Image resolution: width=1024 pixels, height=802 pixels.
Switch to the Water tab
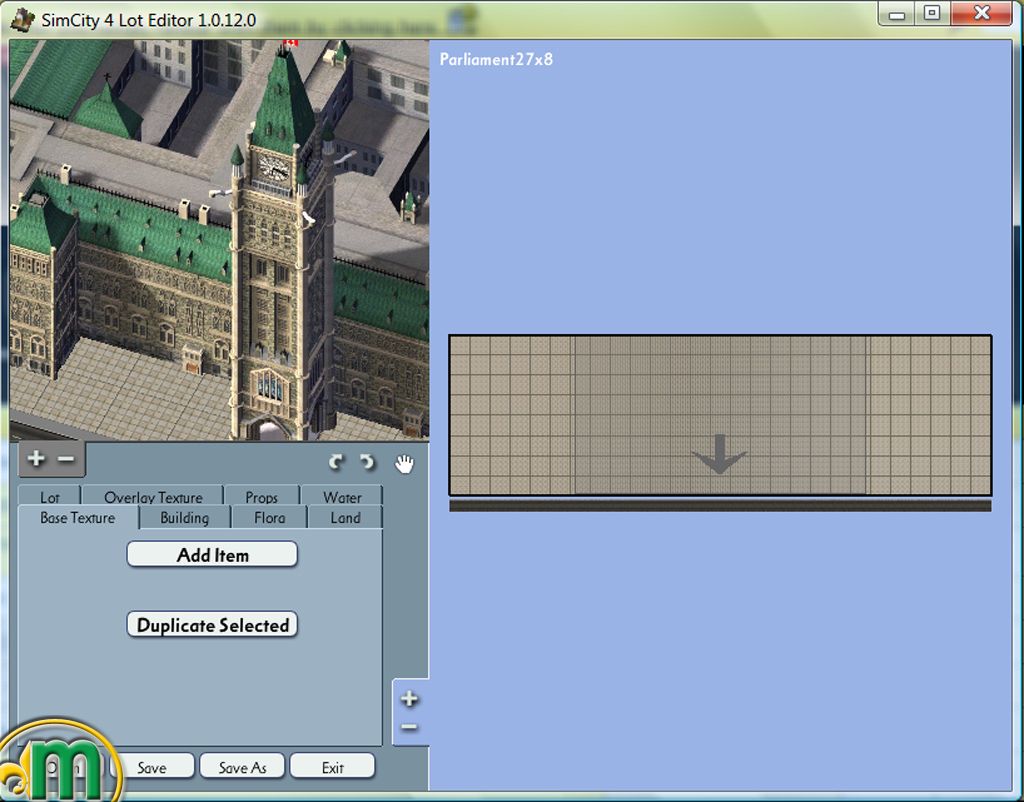click(x=342, y=496)
